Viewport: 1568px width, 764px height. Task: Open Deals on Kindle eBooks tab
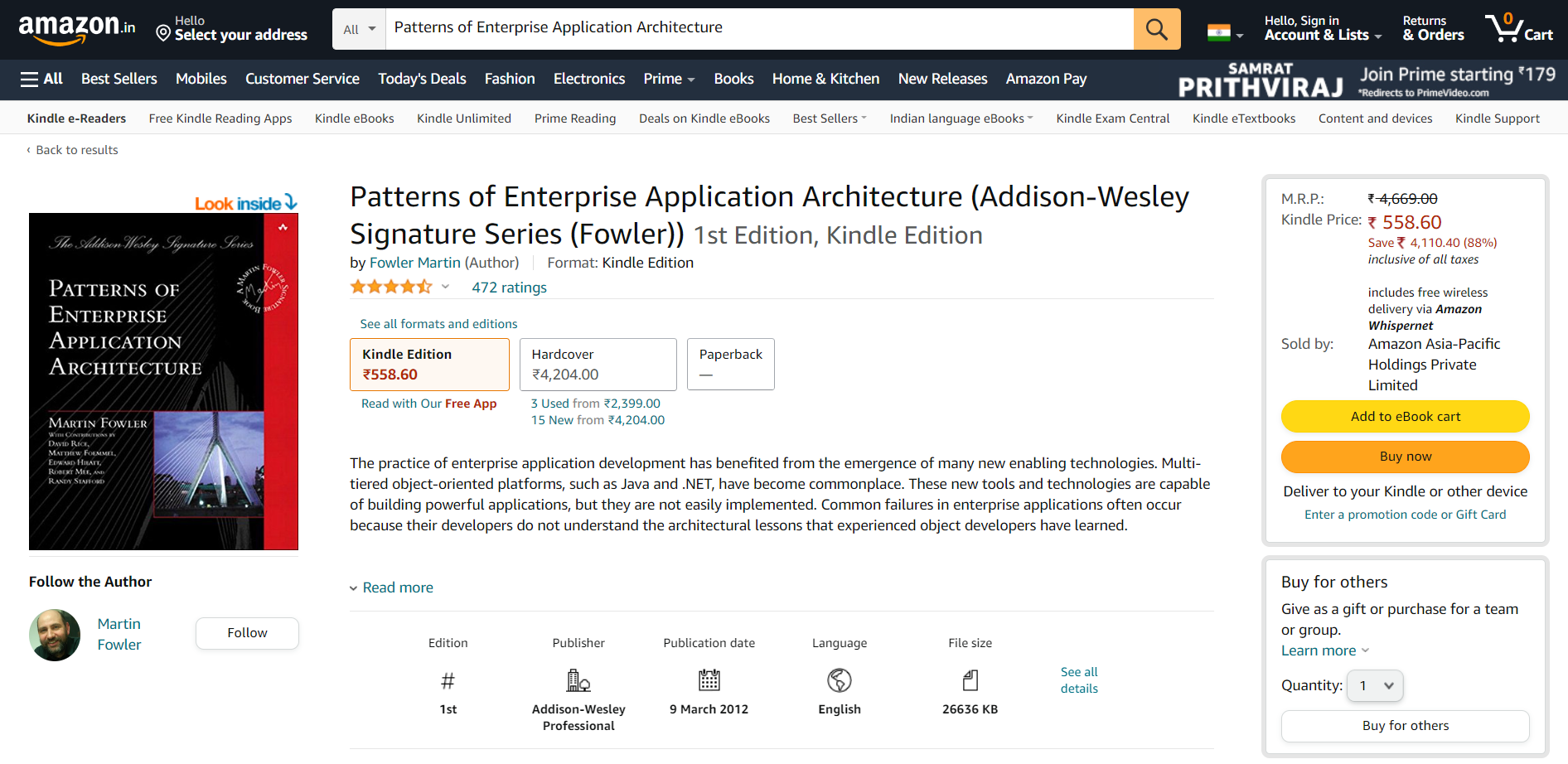coord(704,118)
